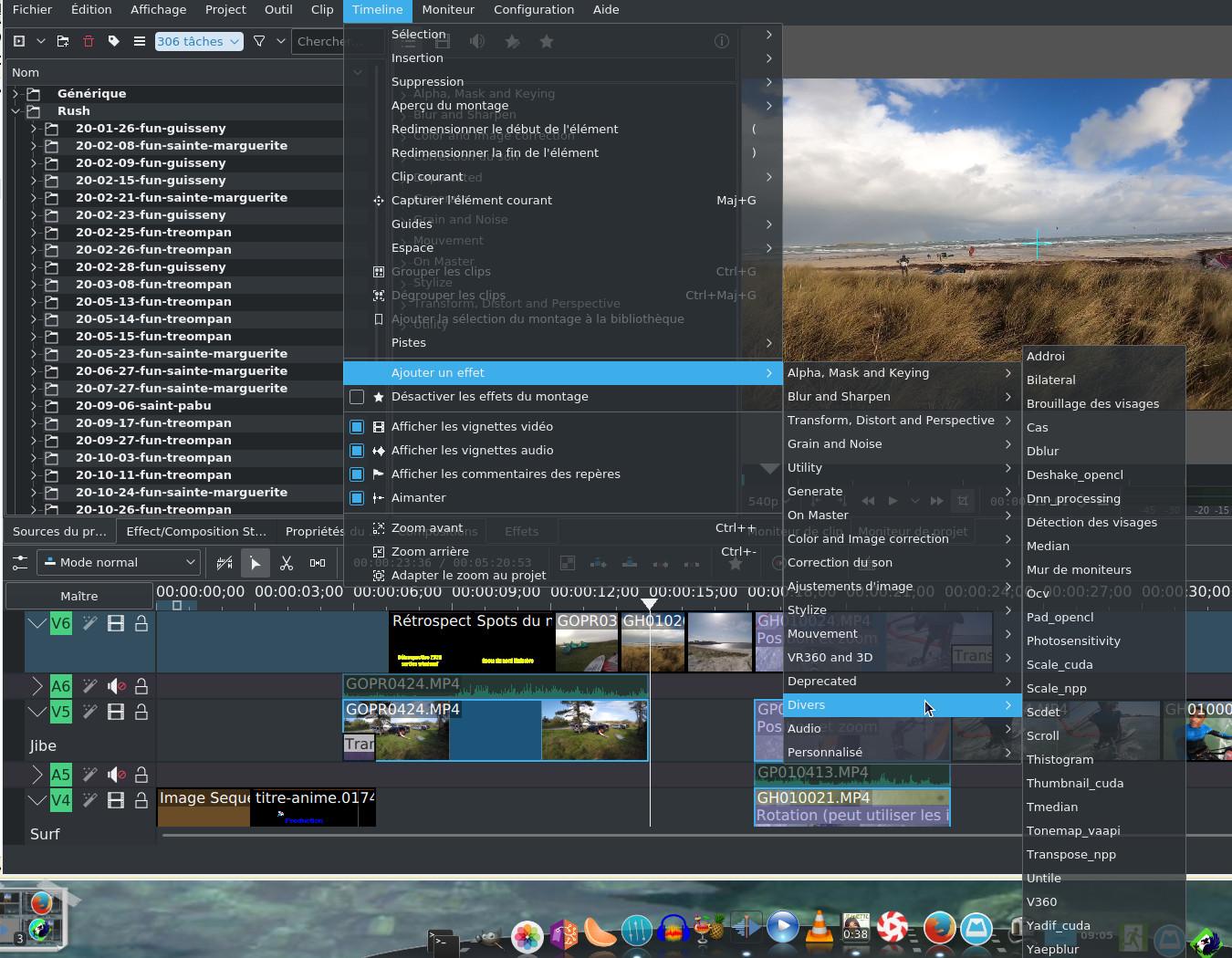The image size is (1232, 958).
Task: Lock track A5 with padlock
Action: tap(141, 775)
